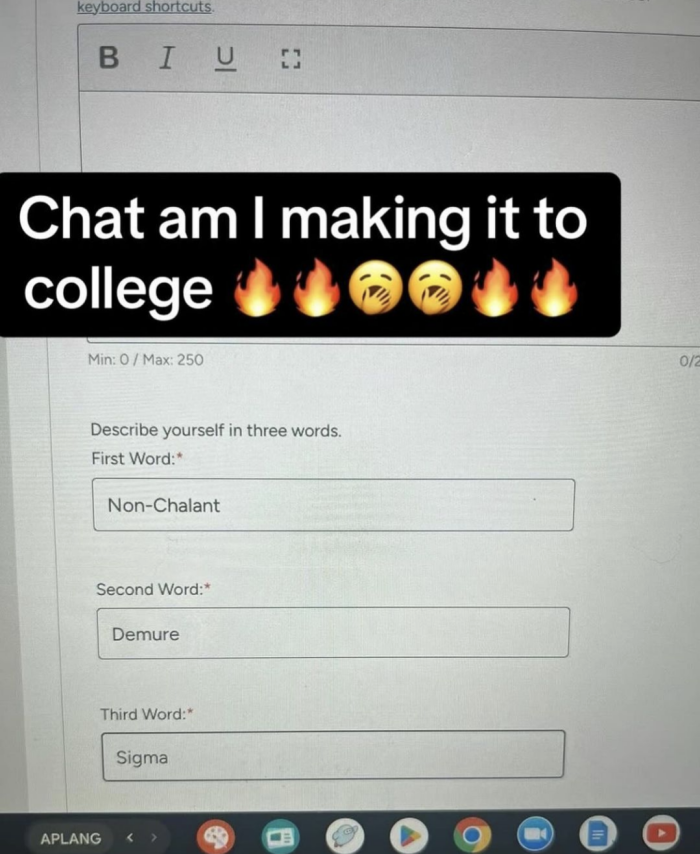Launch the paint palette app from shelf

tap(216, 836)
